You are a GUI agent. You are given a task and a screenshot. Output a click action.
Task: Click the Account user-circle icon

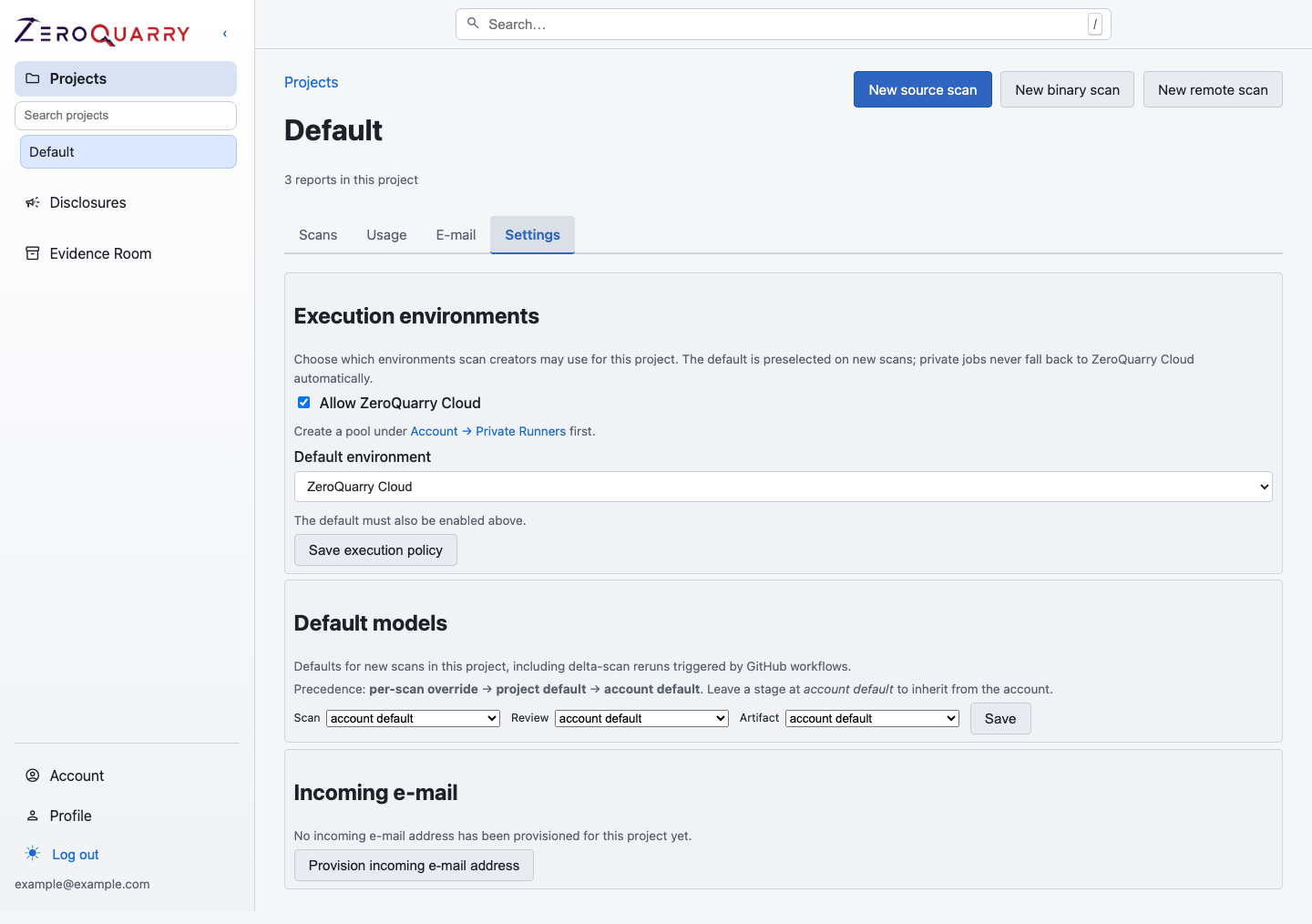pos(33,775)
